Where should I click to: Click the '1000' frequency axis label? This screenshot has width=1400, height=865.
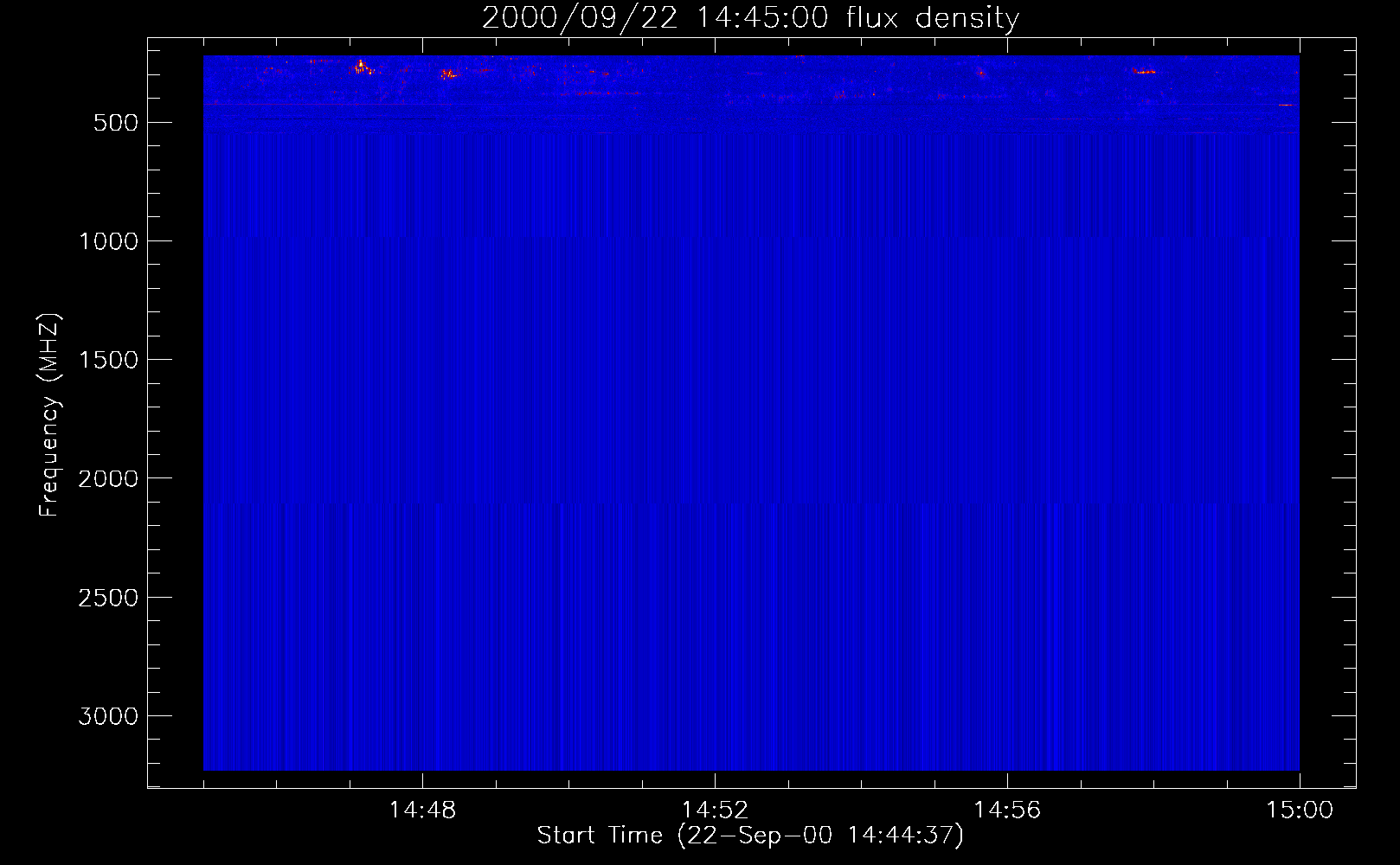[109, 241]
